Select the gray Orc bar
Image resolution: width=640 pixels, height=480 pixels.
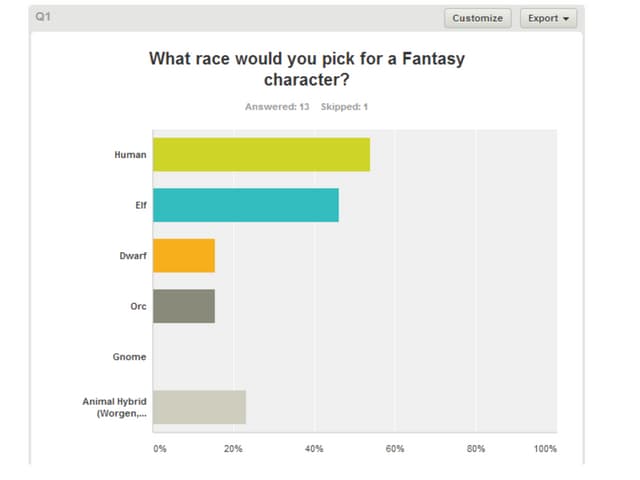click(184, 306)
